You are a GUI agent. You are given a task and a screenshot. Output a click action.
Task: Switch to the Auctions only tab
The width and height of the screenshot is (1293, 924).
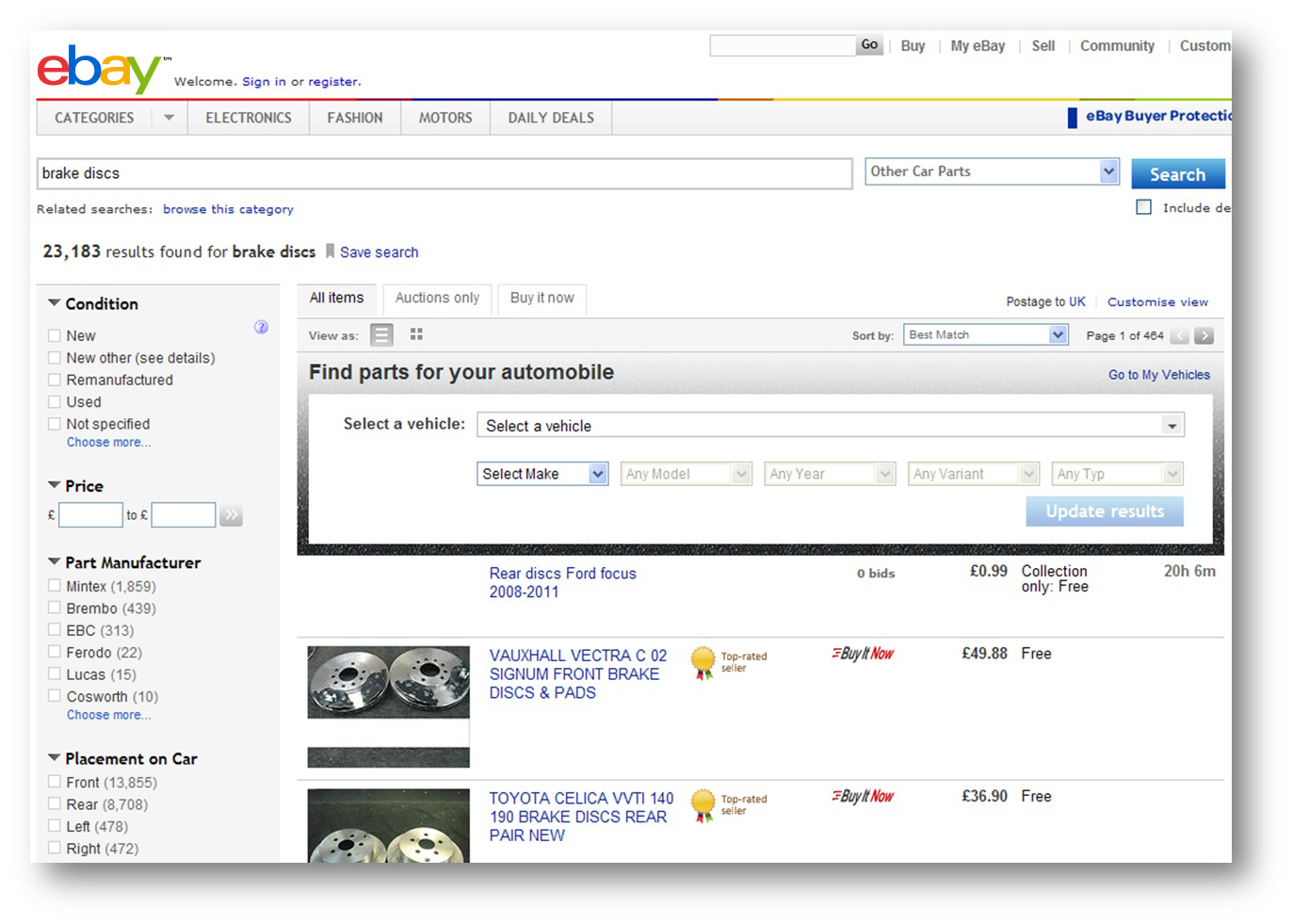437,298
